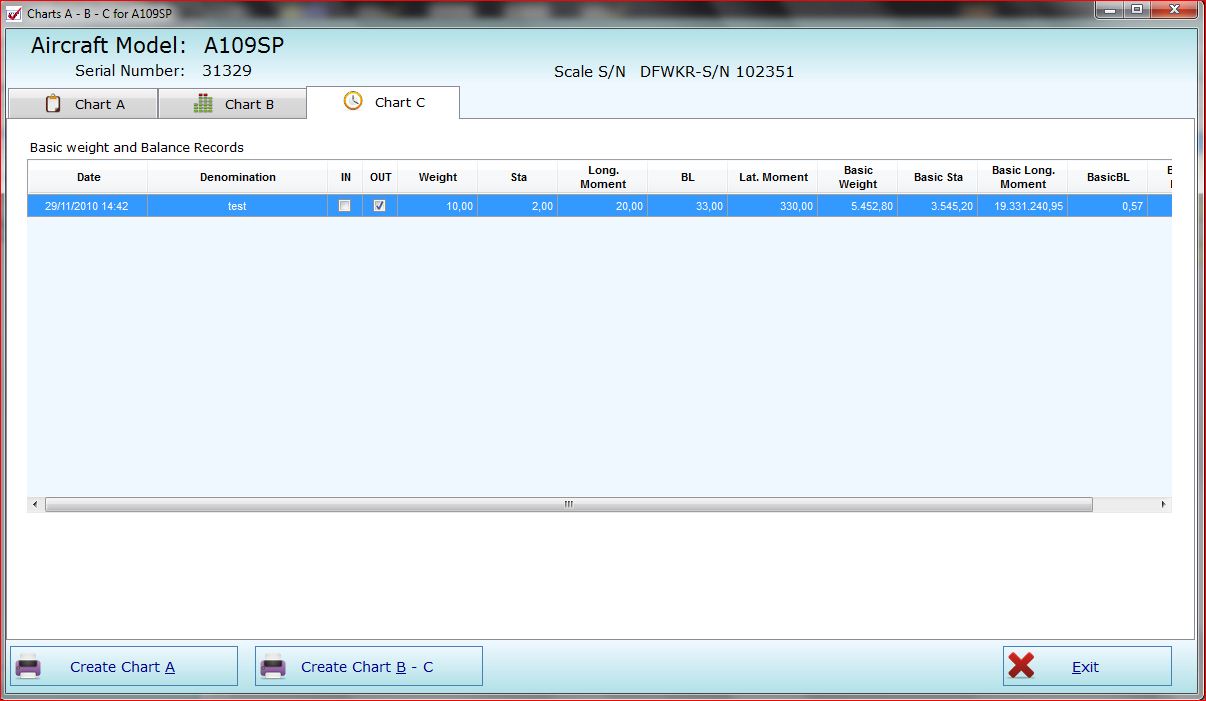Image resolution: width=1206 pixels, height=701 pixels.
Task: Click the clock icon on Chart C tab
Action: pyautogui.click(x=353, y=102)
